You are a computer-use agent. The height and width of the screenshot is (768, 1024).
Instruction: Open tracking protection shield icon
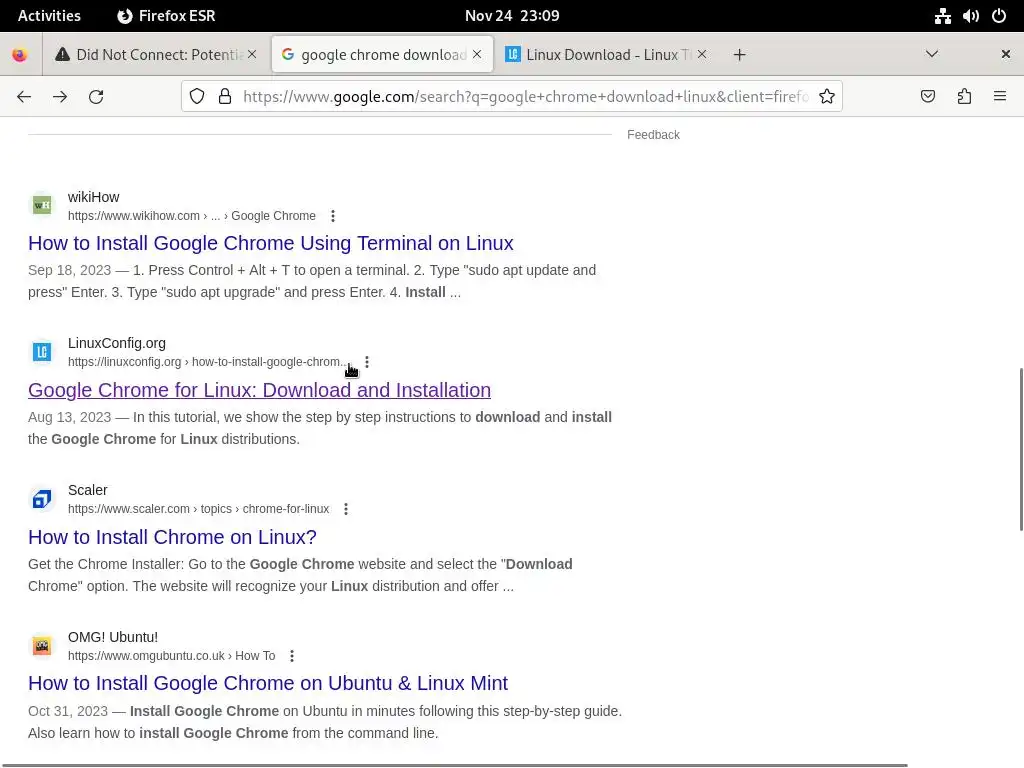point(197,97)
